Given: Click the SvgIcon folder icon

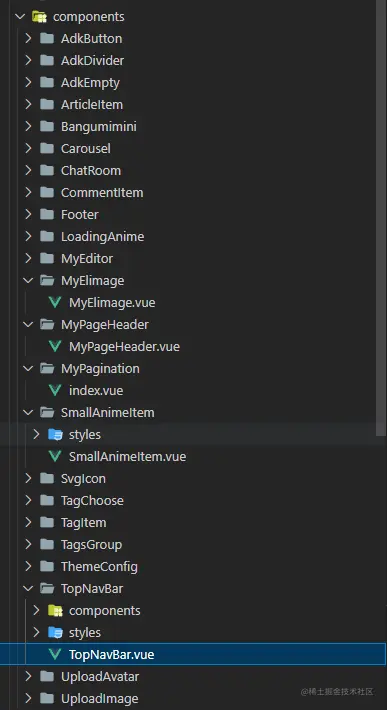Looking at the screenshot, I should 47,479.
